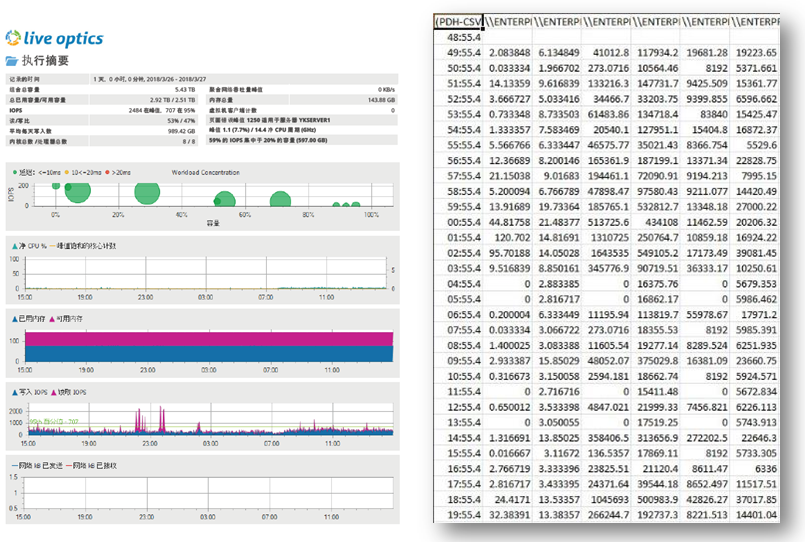Click the 2.92 TB / 2.51 TB value
This screenshot has height=542, width=805.
pos(172,100)
